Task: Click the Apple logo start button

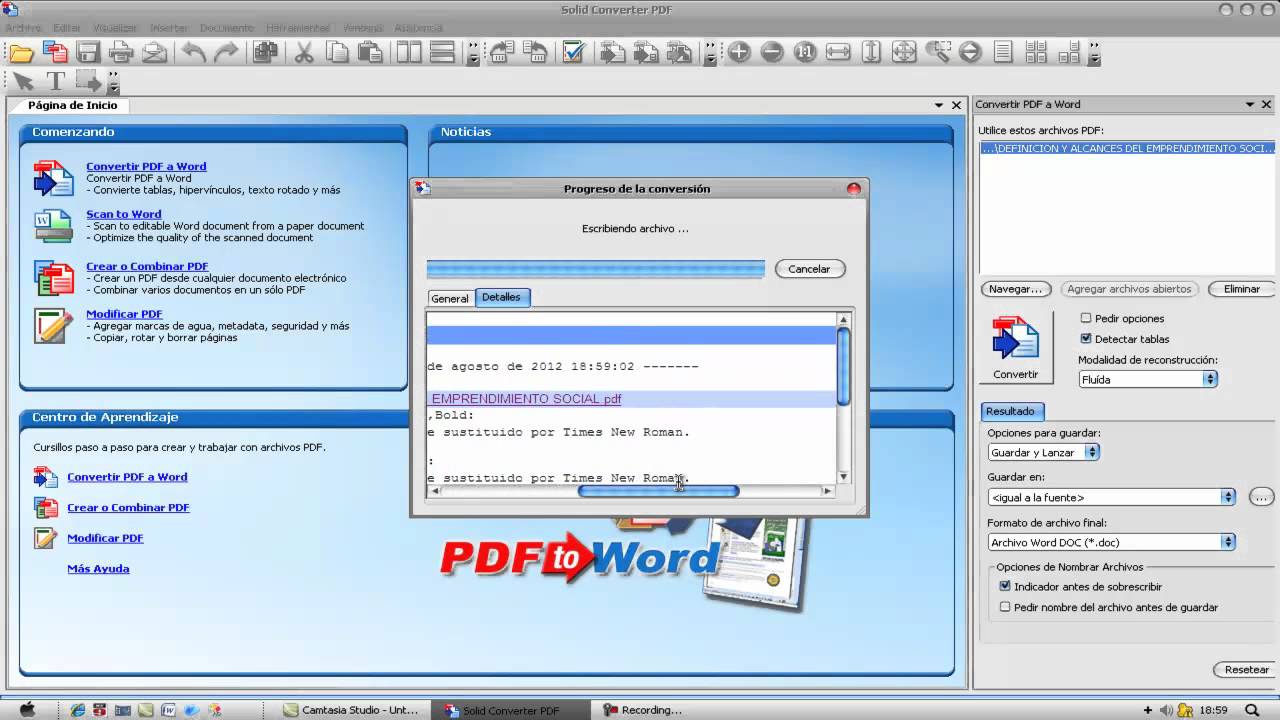Action: coord(27,710)
